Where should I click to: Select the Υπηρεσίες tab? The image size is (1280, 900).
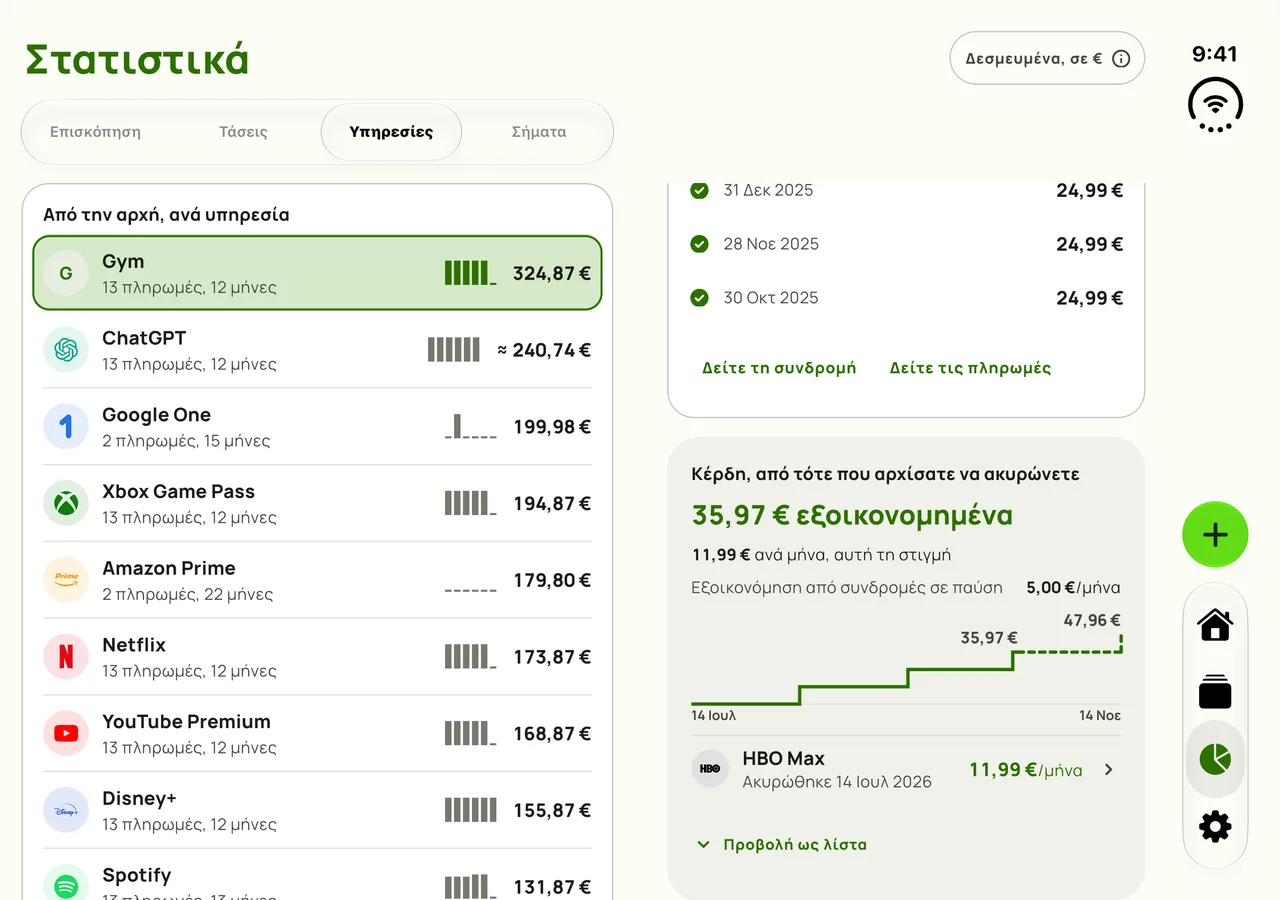391,132
